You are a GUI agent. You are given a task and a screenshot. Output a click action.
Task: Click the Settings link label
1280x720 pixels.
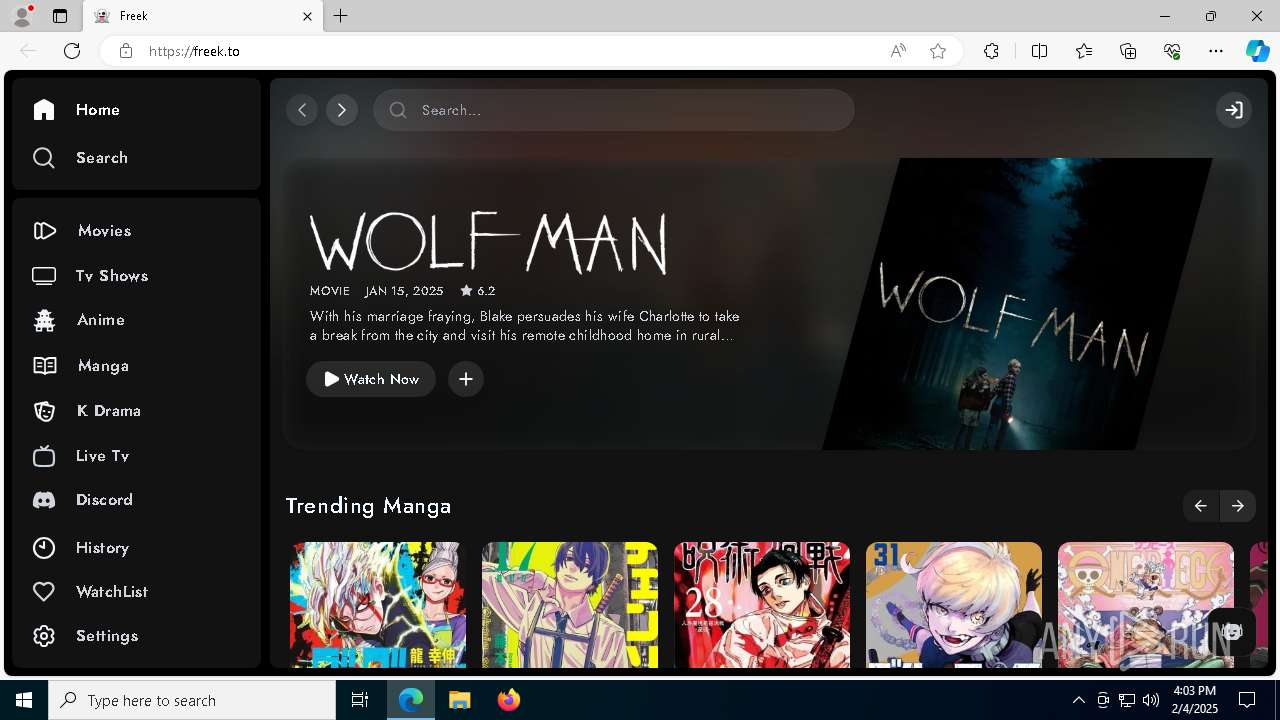click(107, 636)
